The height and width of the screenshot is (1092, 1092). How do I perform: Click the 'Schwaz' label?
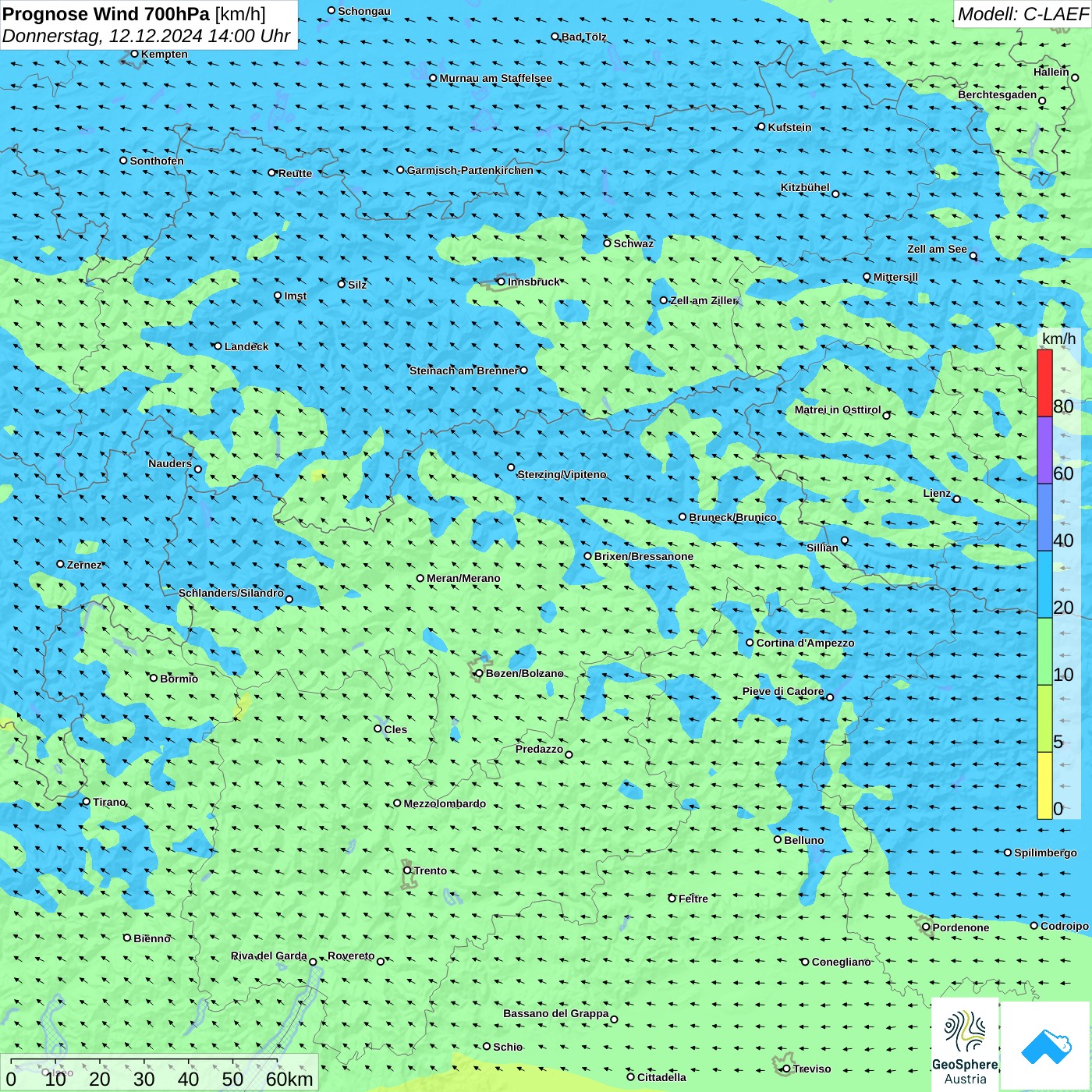tap(633, 243)
